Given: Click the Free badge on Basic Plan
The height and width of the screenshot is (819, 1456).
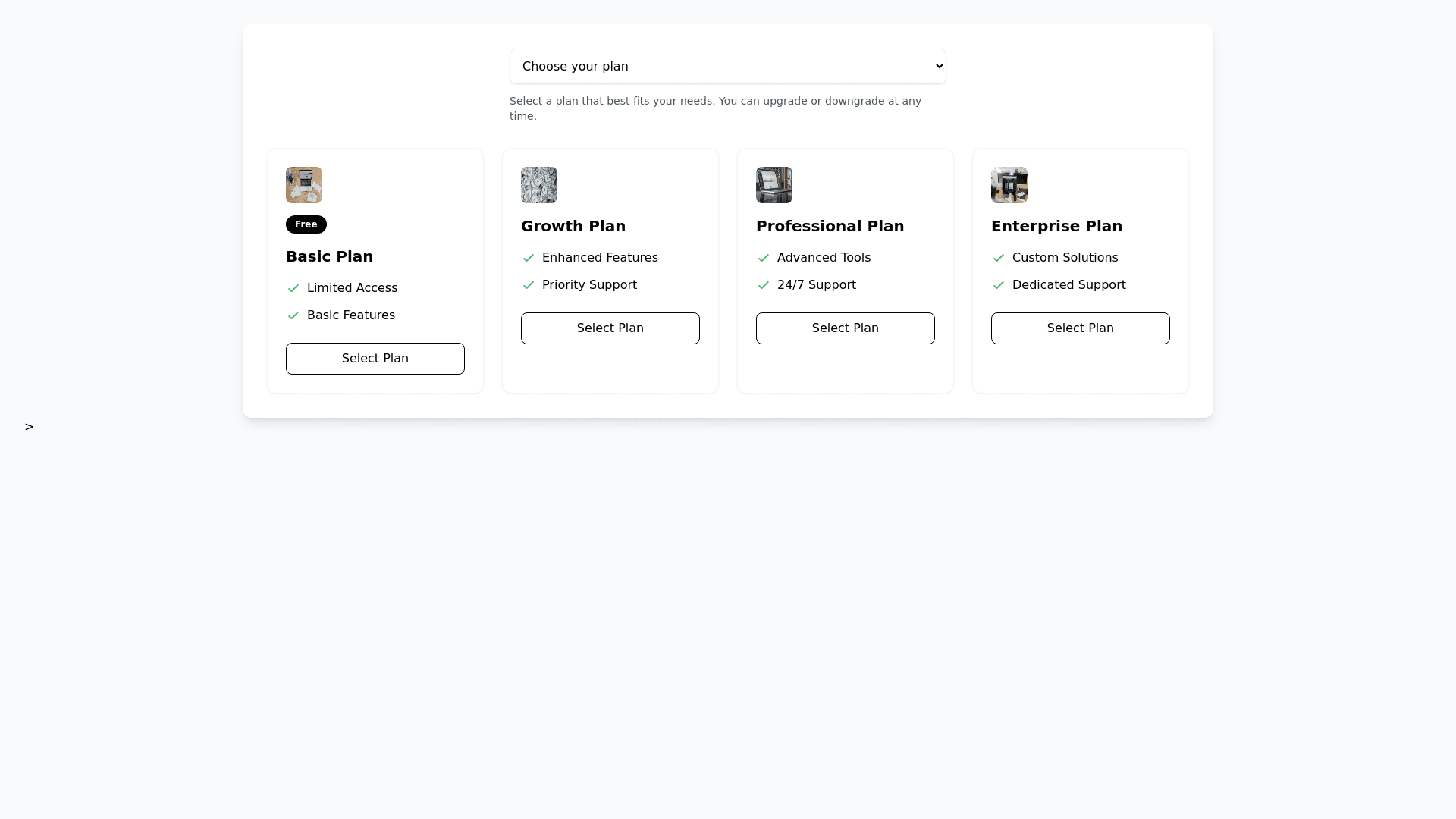Looking at the screenshot, I should click(x=306, y=224).
